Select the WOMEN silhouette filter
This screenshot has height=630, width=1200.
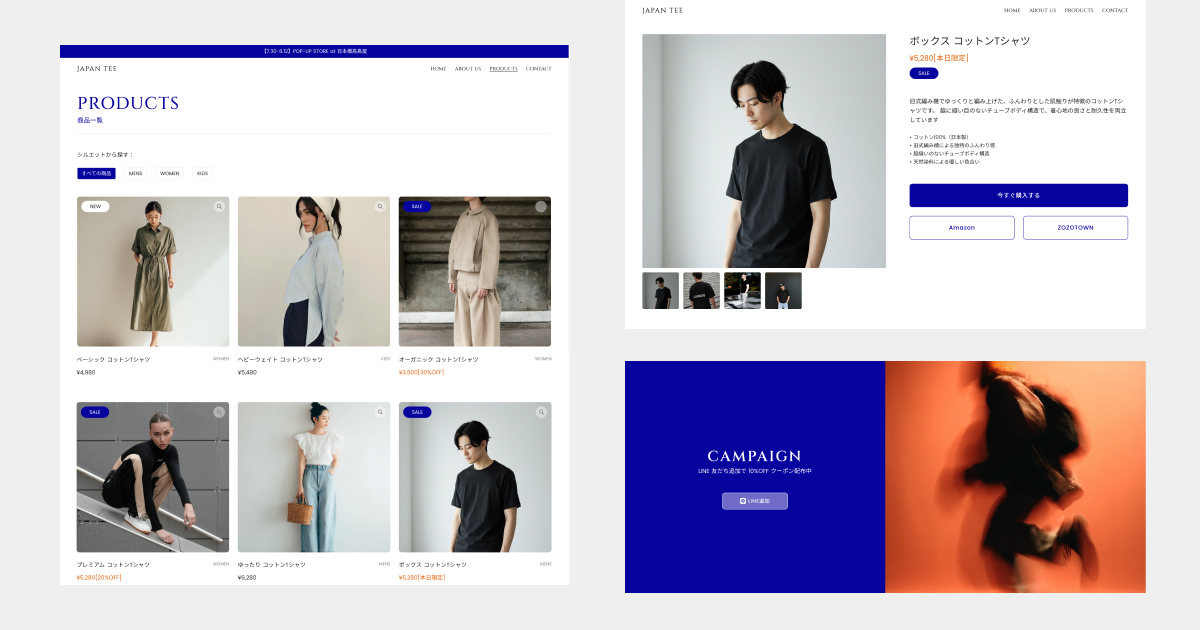[169, 173]
